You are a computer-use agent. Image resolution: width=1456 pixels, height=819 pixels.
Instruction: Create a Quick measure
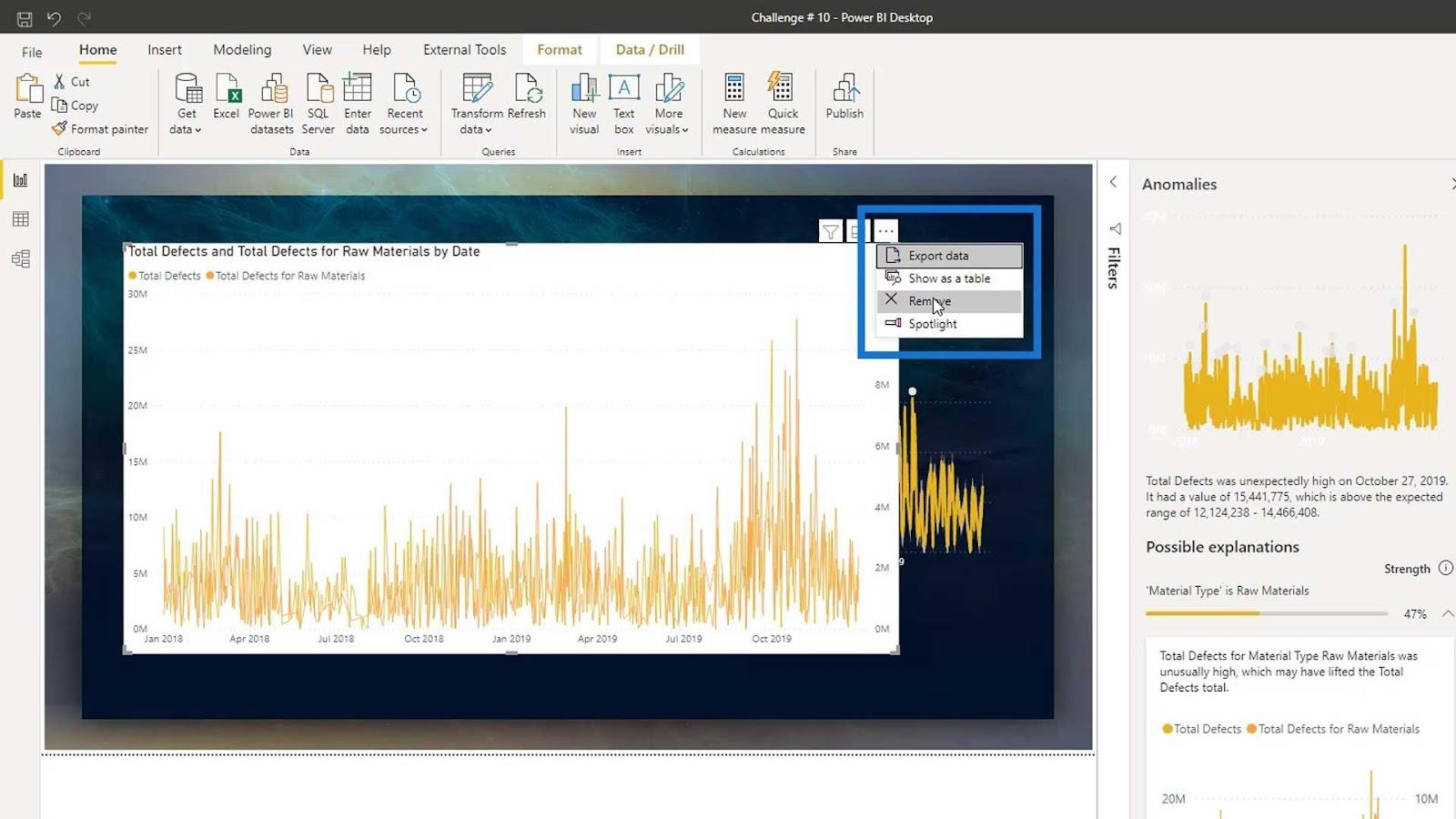[x=783, y=104]
